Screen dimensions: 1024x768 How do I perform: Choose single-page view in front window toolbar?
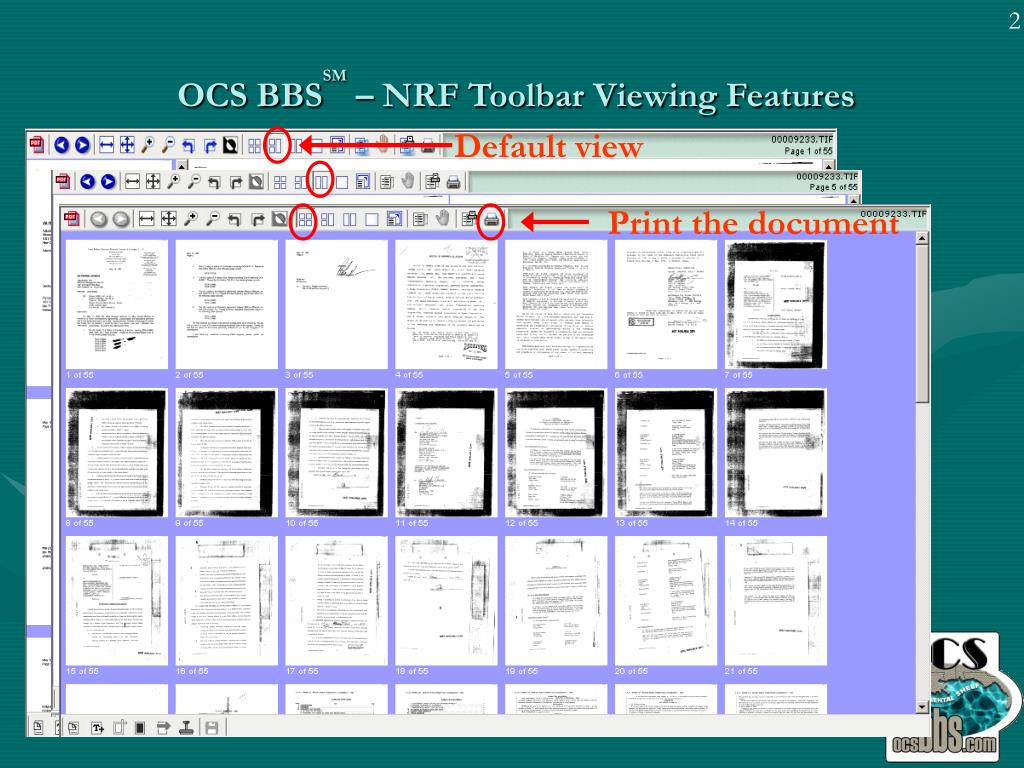[372, 219]
